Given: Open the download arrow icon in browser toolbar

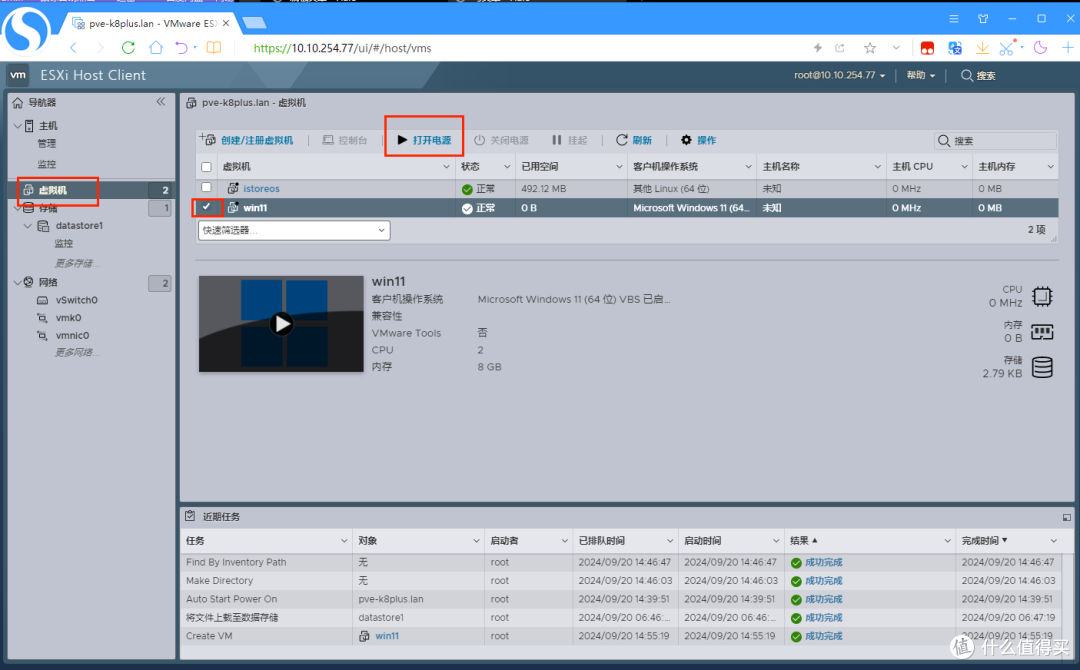Looking at the screenshot, I should coord(982,48).
